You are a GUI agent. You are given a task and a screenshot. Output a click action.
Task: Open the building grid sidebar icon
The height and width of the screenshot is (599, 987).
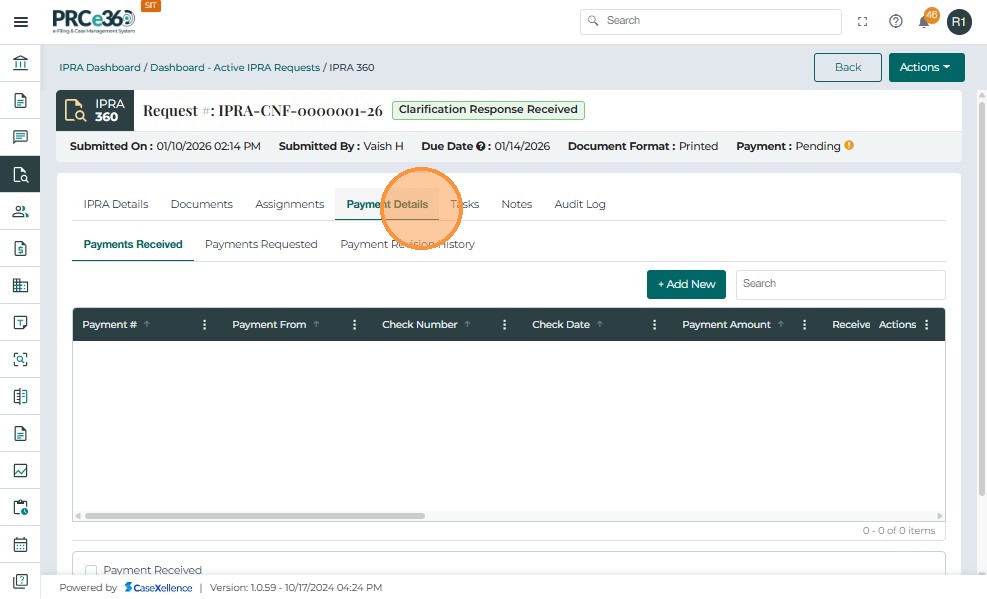(x=20, y=286)
